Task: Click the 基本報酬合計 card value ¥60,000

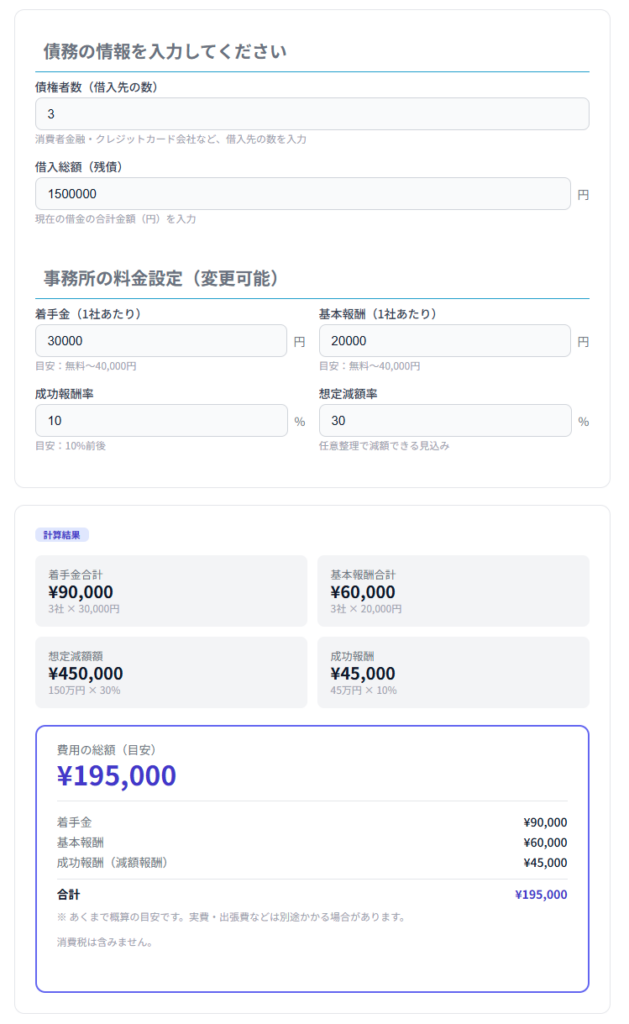Action: [363, 592]
